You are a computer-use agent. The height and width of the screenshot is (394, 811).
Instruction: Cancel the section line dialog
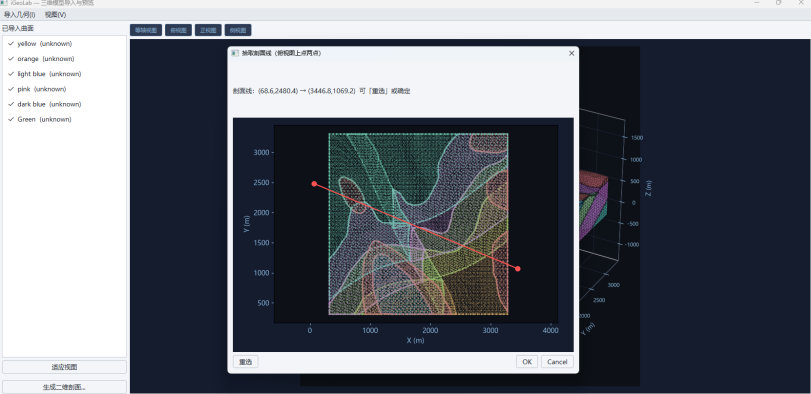coord(557,362)
